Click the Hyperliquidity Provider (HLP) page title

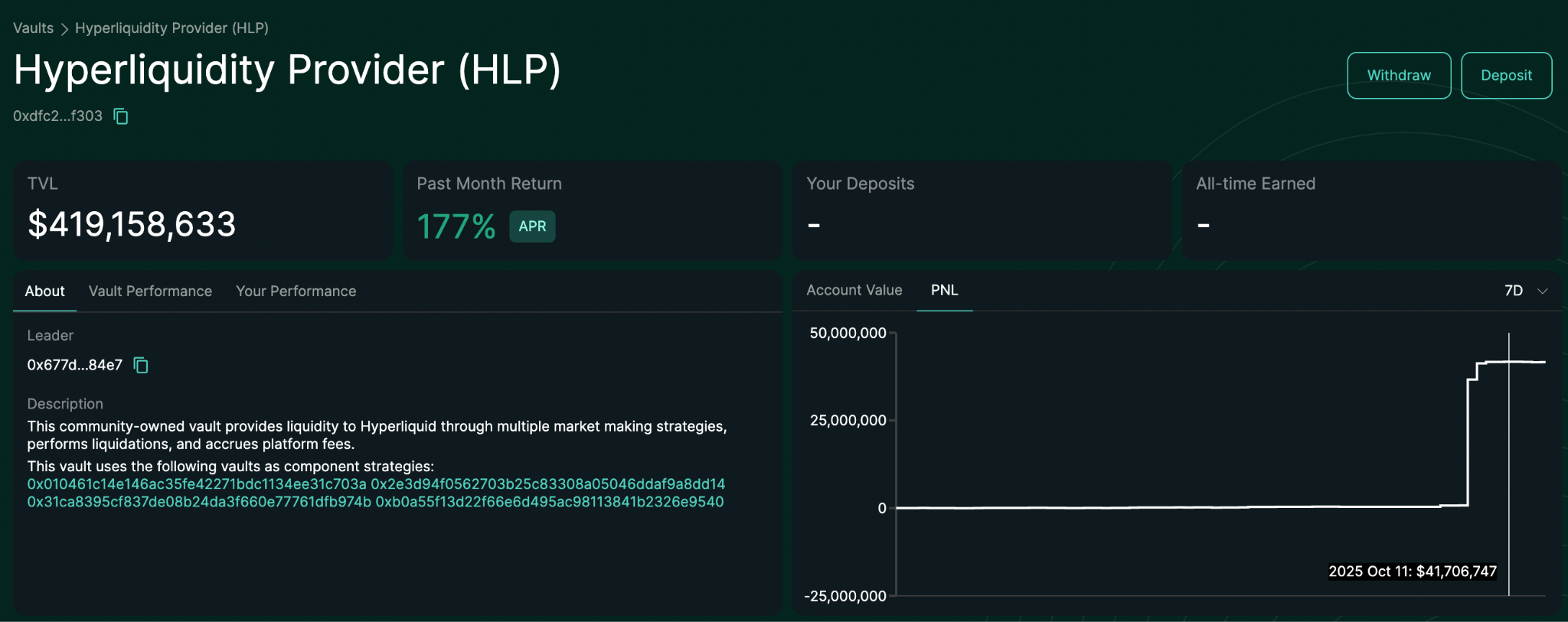[287, 70]
